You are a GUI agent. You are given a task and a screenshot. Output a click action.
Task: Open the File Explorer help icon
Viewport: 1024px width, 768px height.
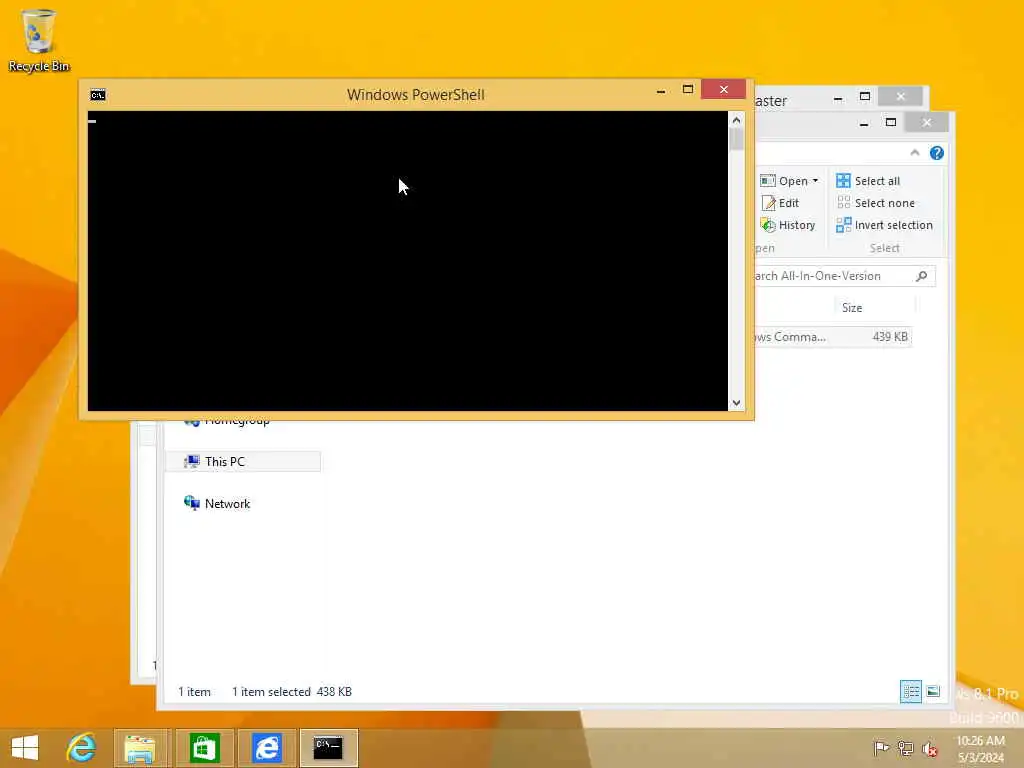[936, 153]
